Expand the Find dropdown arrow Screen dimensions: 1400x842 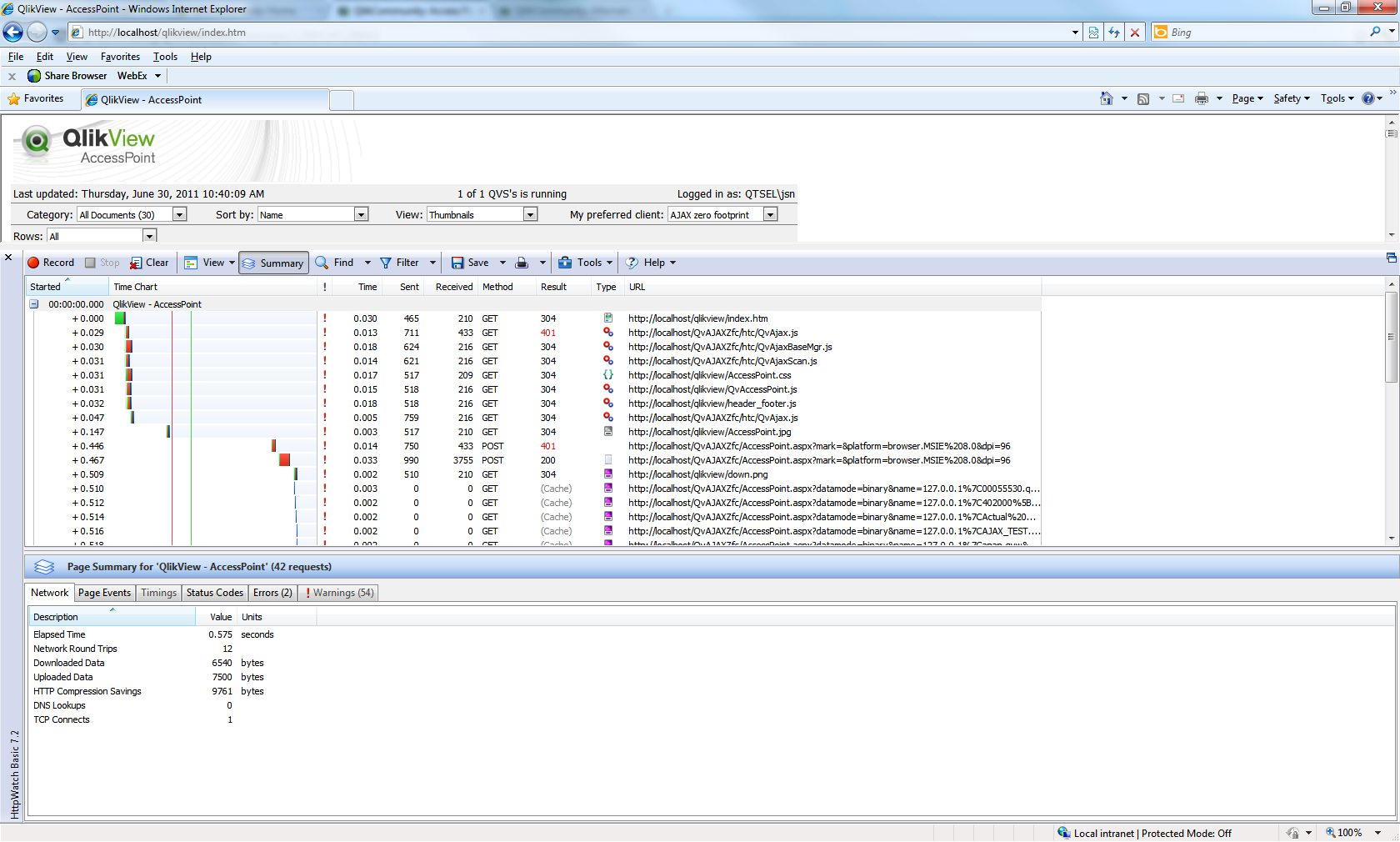coord(367,263)
